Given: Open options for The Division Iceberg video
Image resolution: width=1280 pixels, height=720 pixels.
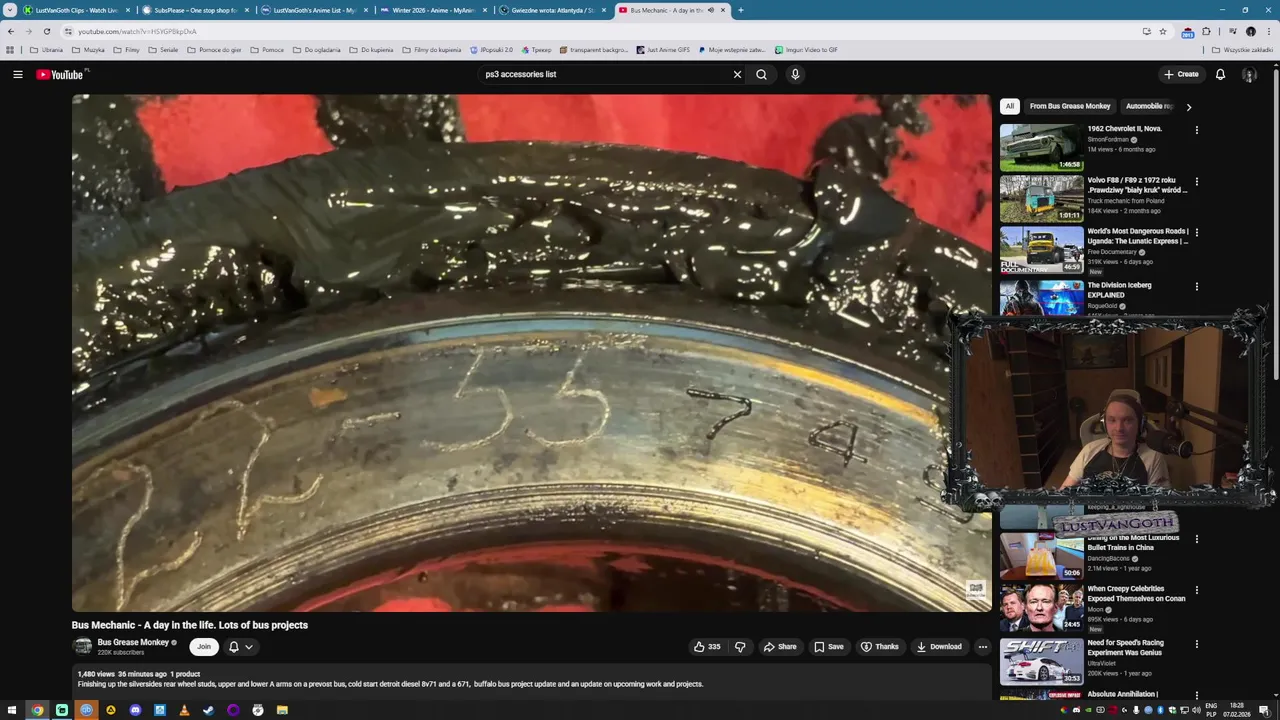Looking at the screenshot, I should click(1196, 287).
